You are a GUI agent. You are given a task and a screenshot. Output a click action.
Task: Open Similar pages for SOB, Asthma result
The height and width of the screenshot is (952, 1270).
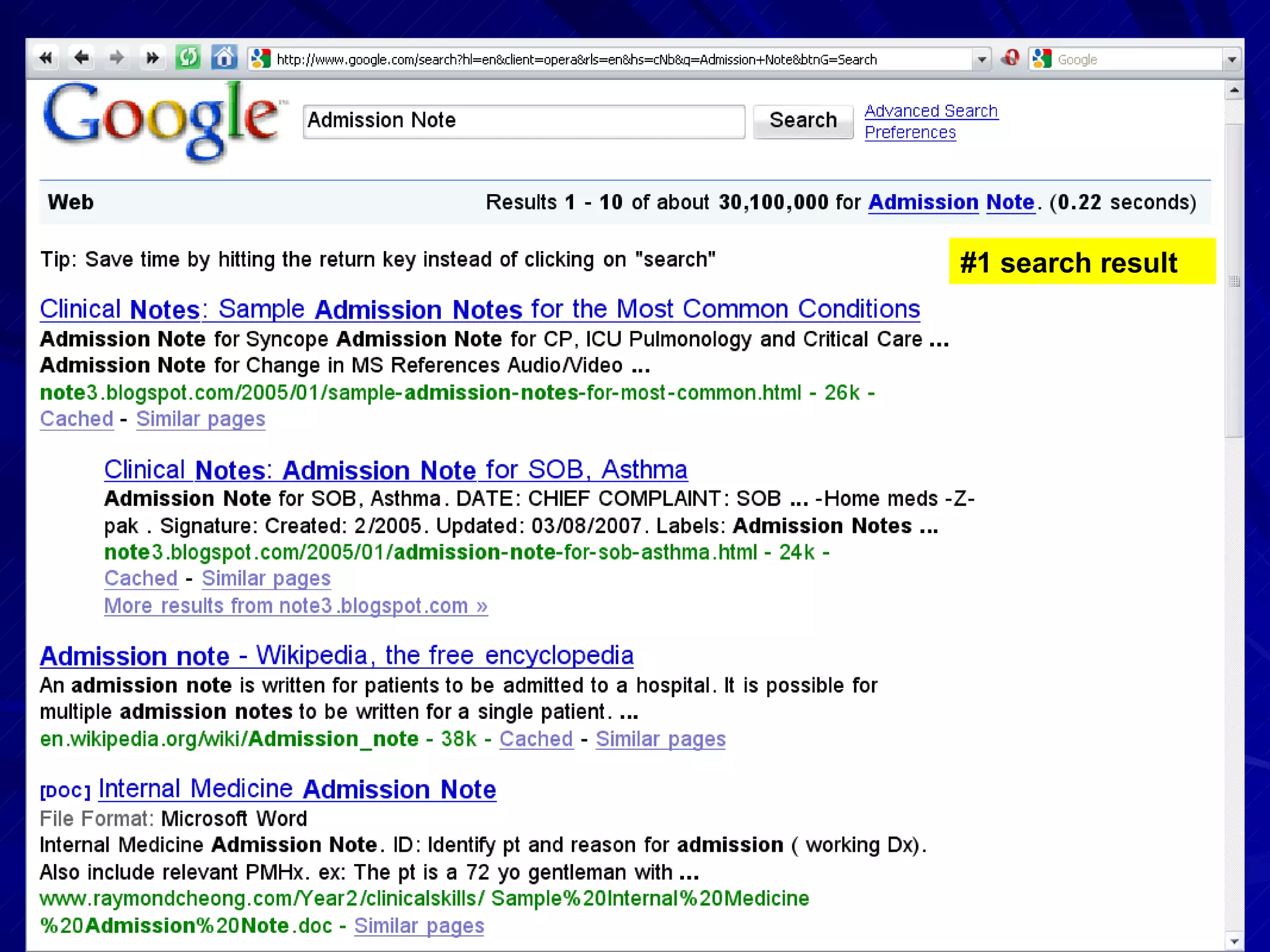tap(266, 578)
